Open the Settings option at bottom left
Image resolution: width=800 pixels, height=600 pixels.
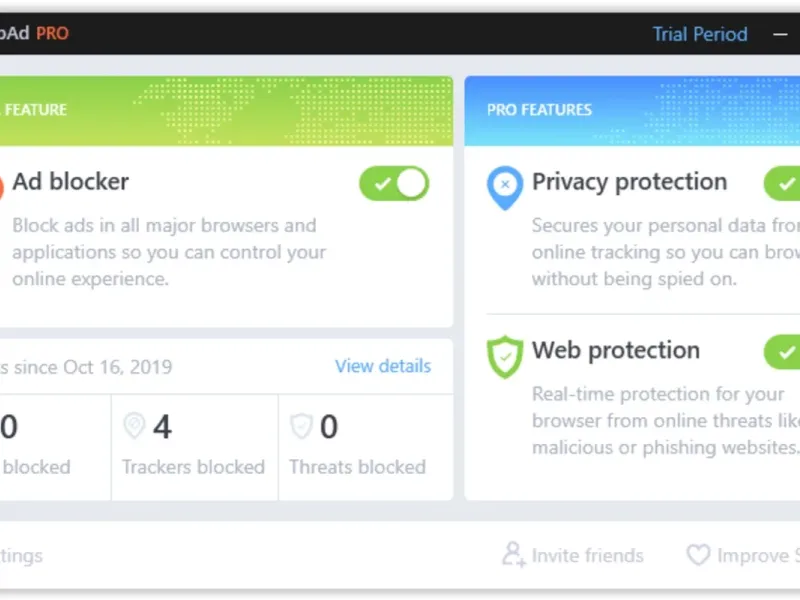(20, 555)
